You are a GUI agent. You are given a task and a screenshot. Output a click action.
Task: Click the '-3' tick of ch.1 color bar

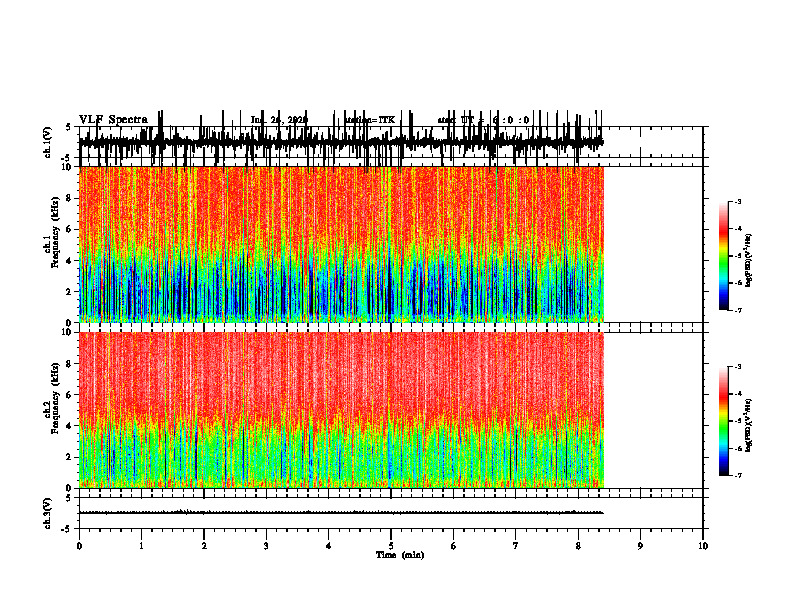click(737, 201)
